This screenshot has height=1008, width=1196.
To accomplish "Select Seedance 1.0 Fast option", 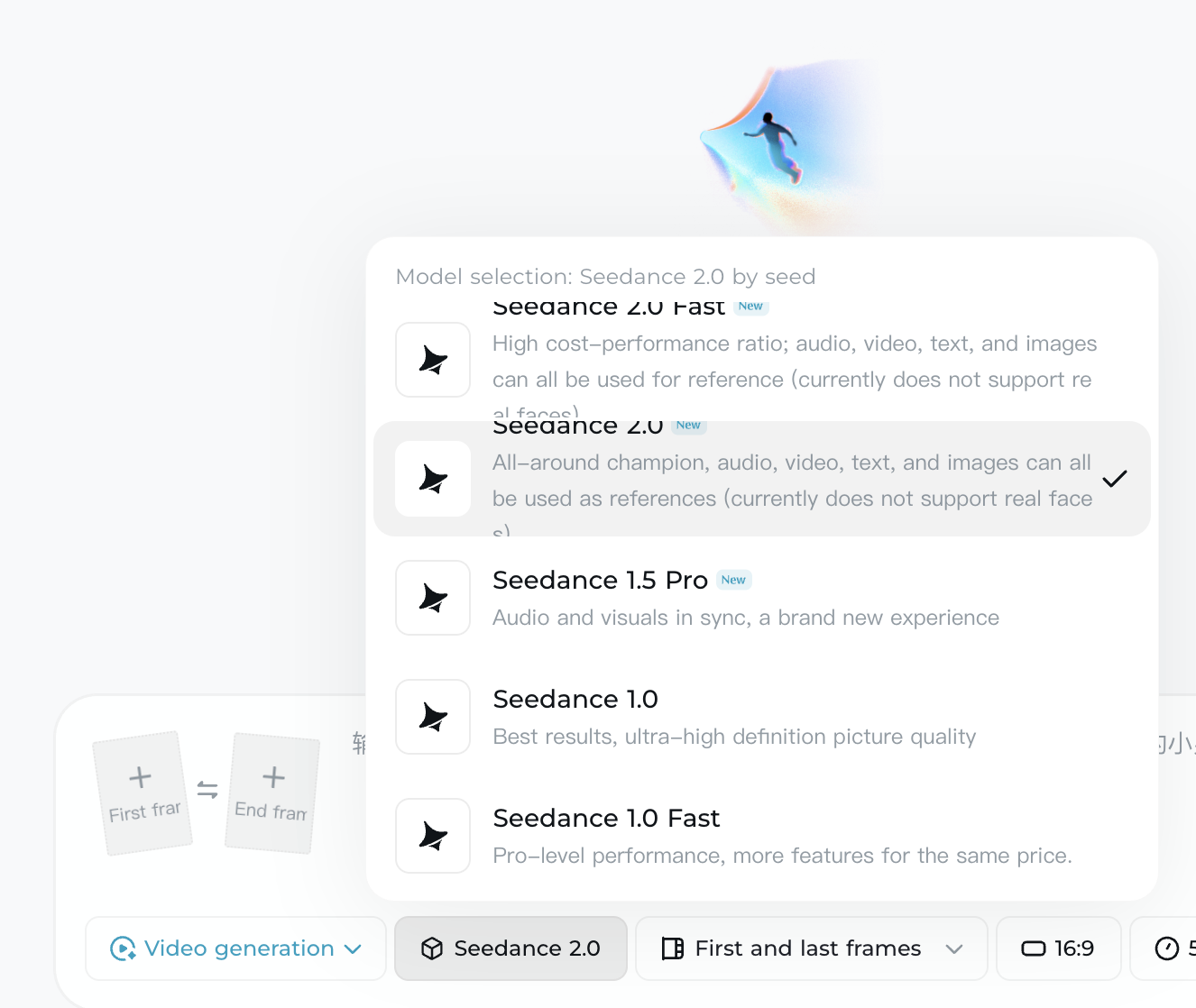I will point(762,836).
